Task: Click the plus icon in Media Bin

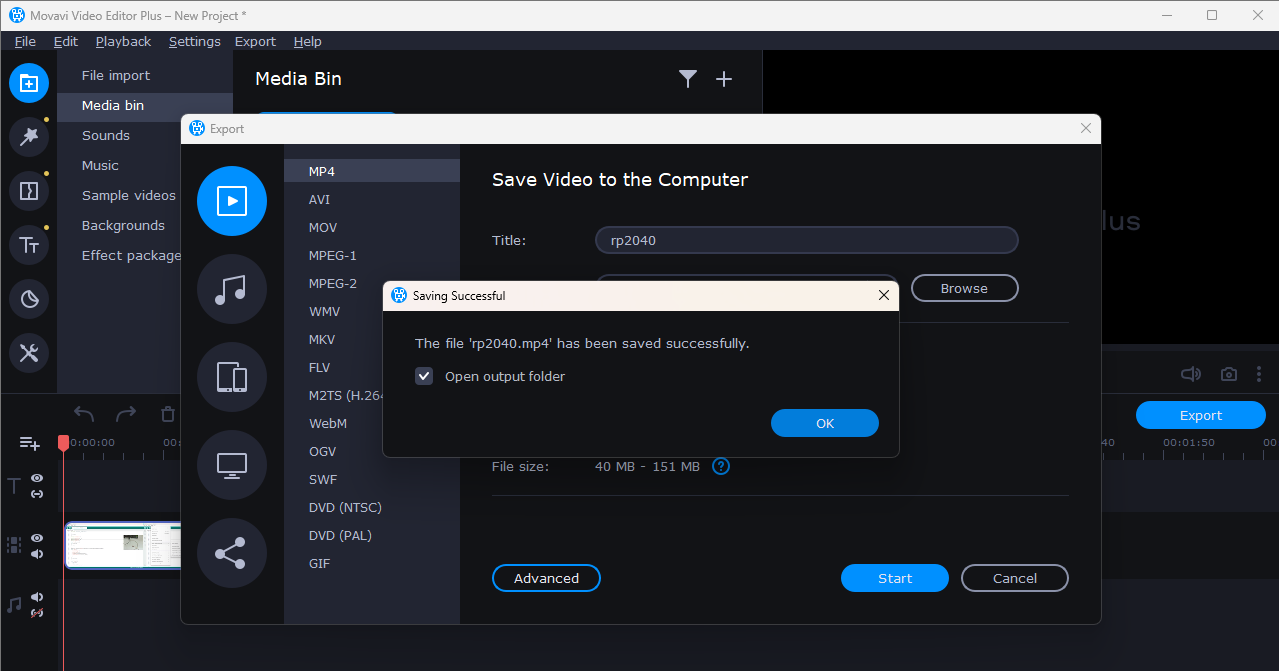Action: (x=724, y=79)
